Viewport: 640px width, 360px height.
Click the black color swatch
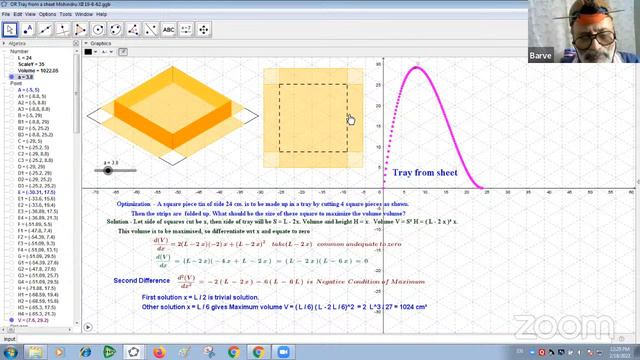pyautogui.click(x=88, y=52)
